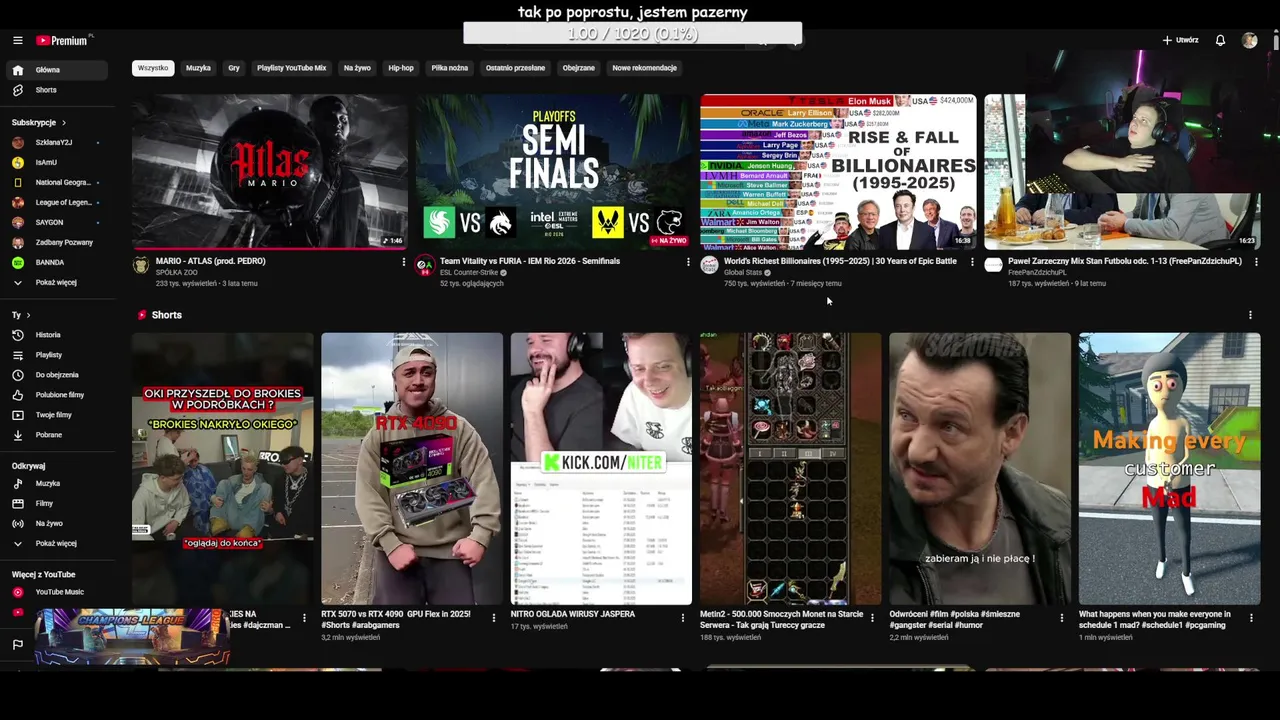
Task: Open options for Paweł Zarzeczny video
Action: [x=1256, y=262]
